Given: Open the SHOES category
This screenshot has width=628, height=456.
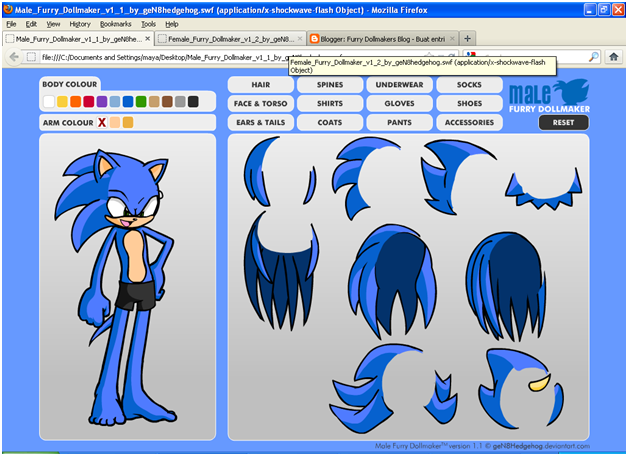Looking at the screenshot, I should [469, 104].
